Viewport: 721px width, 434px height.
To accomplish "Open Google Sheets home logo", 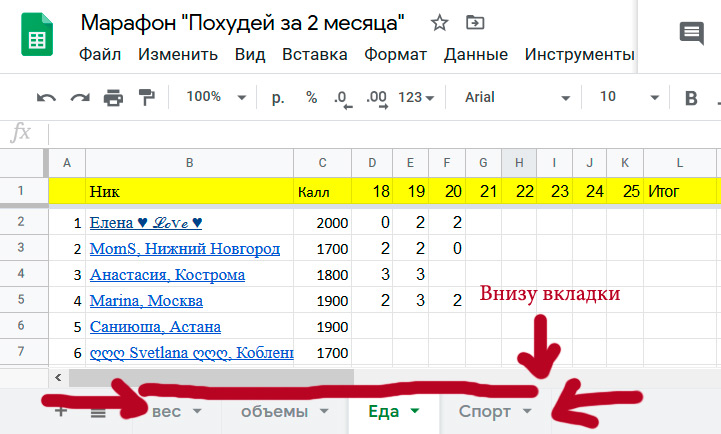I will 38,38.
